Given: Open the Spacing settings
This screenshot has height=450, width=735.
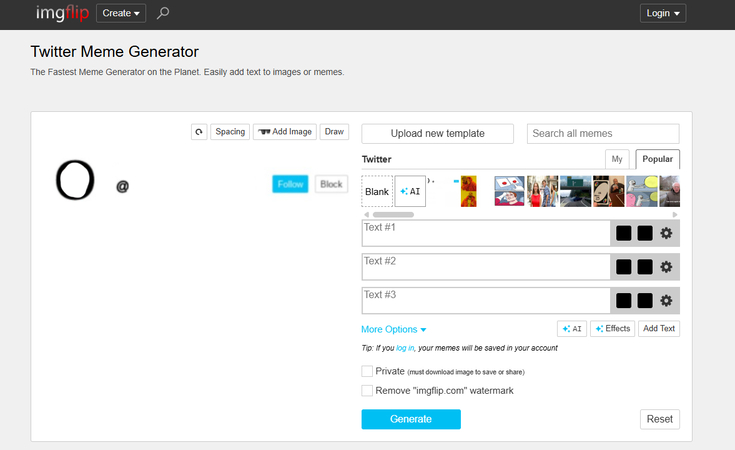Looking at the screenshot, I should 230,132.
